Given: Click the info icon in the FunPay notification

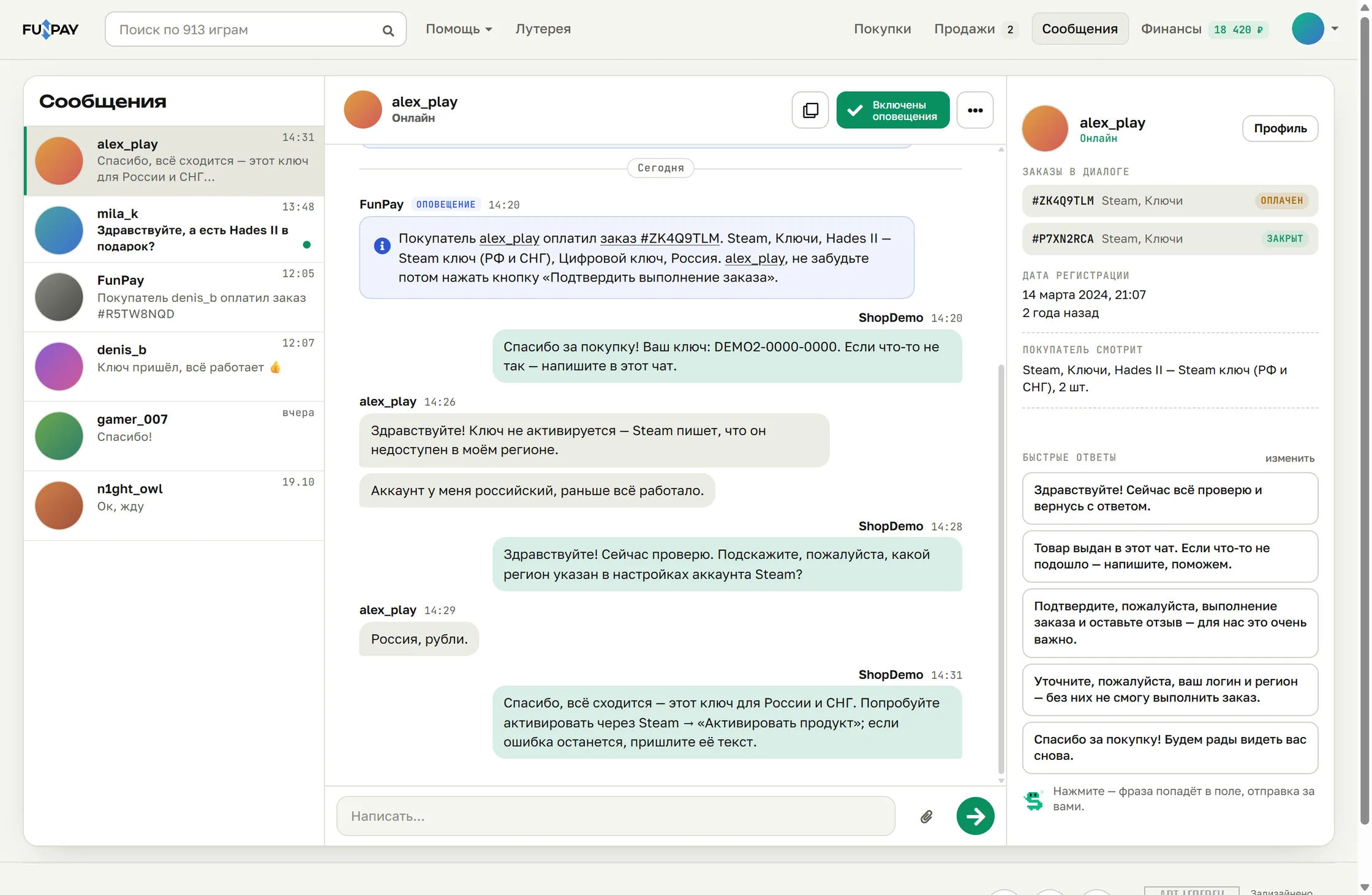Looking at the screenshot, I should [382, 246].
